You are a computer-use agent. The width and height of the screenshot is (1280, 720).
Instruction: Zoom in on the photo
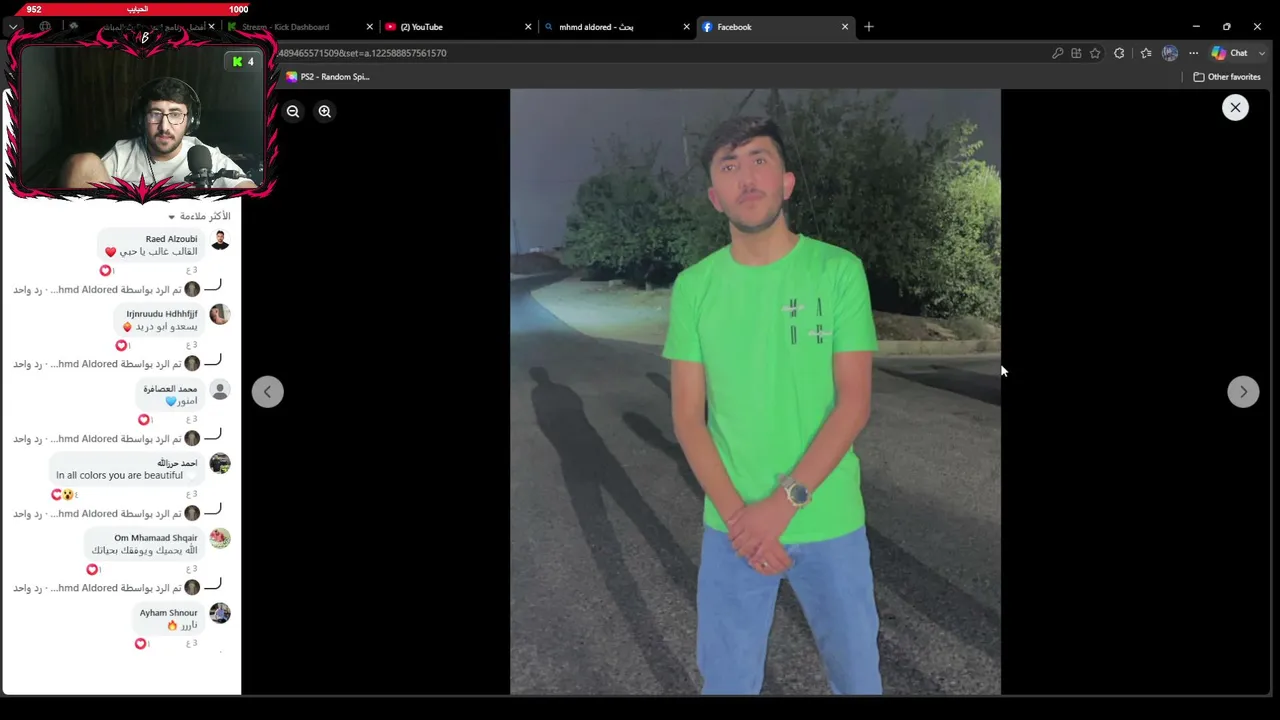pyautogui.click(x=324, y=111)
